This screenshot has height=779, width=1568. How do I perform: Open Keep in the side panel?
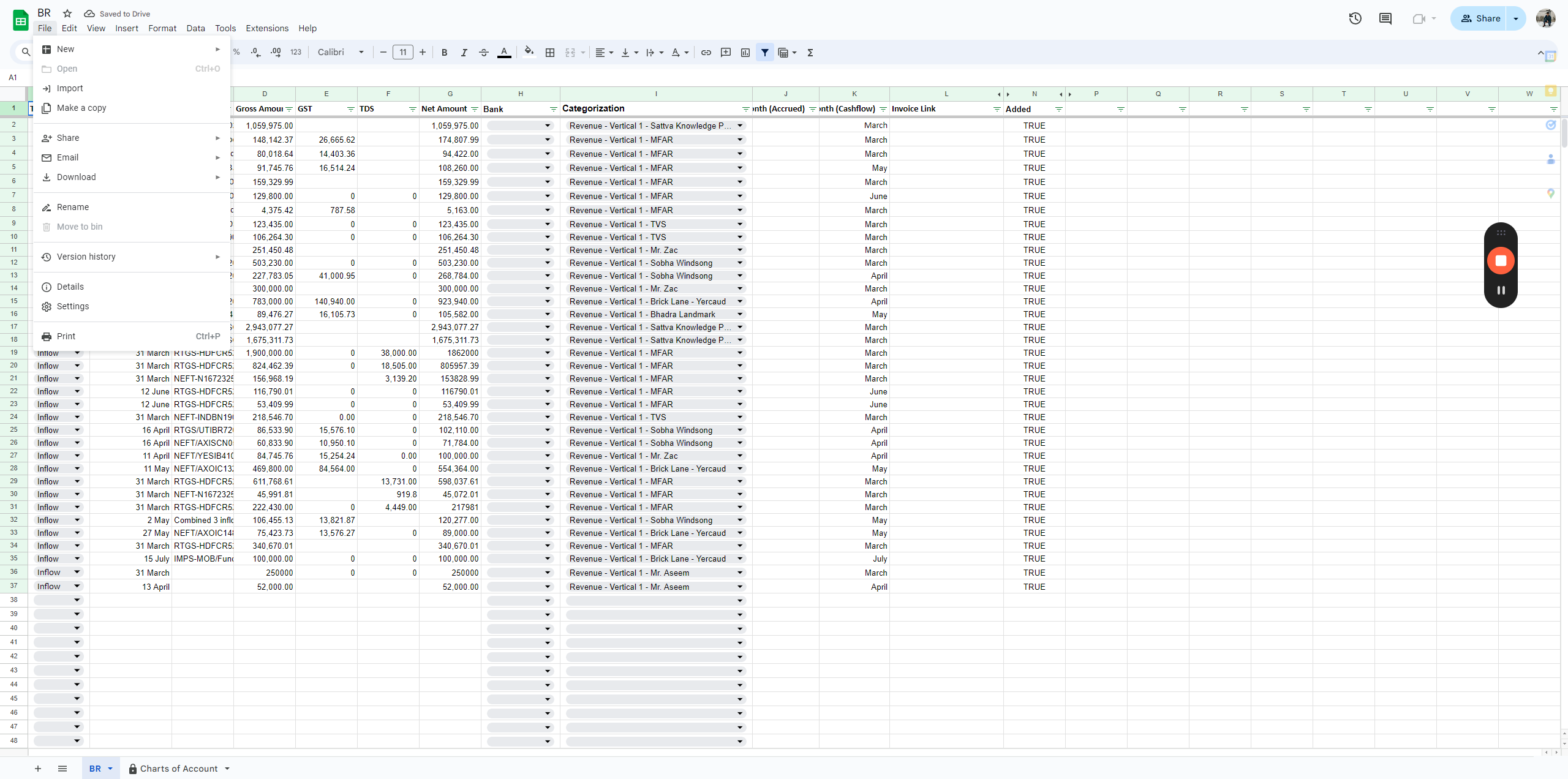(x=1551, y=91)
